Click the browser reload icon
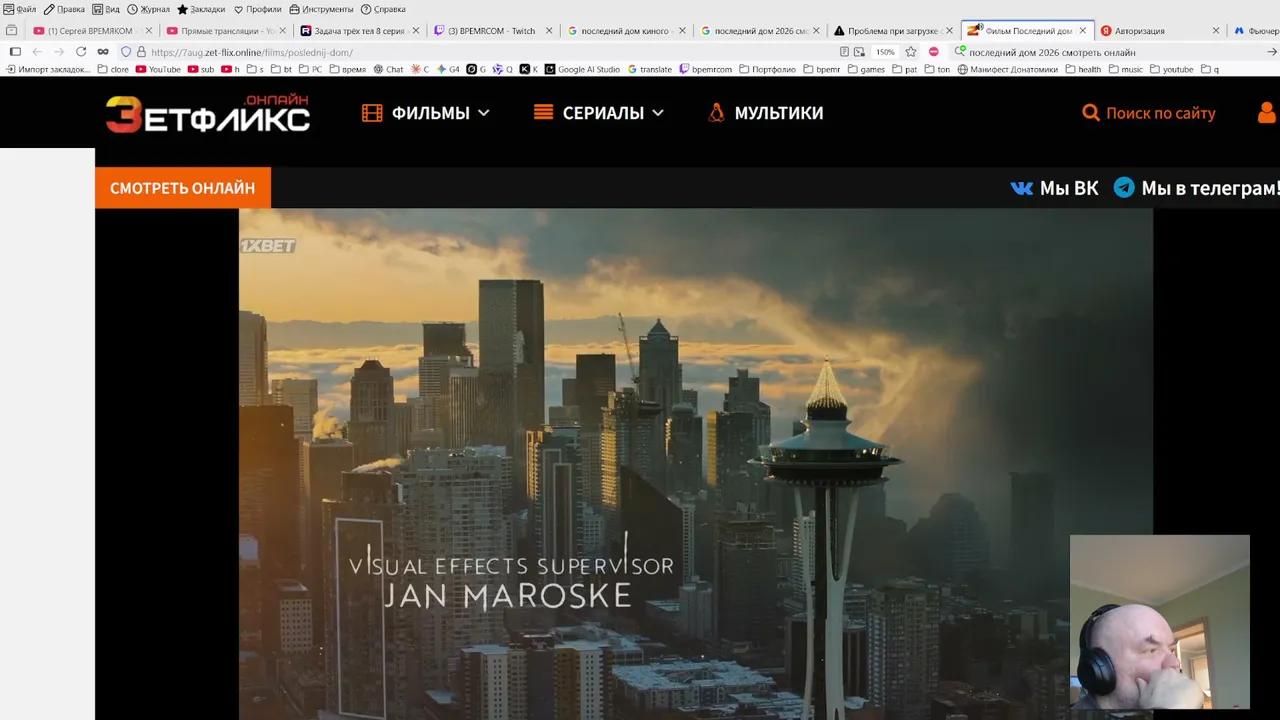 (81, 52)
